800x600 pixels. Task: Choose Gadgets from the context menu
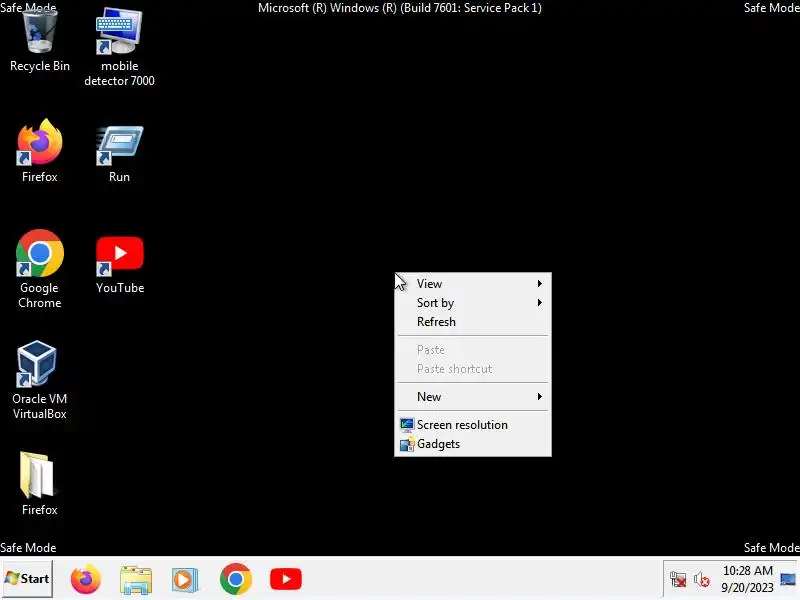point(473,444)
